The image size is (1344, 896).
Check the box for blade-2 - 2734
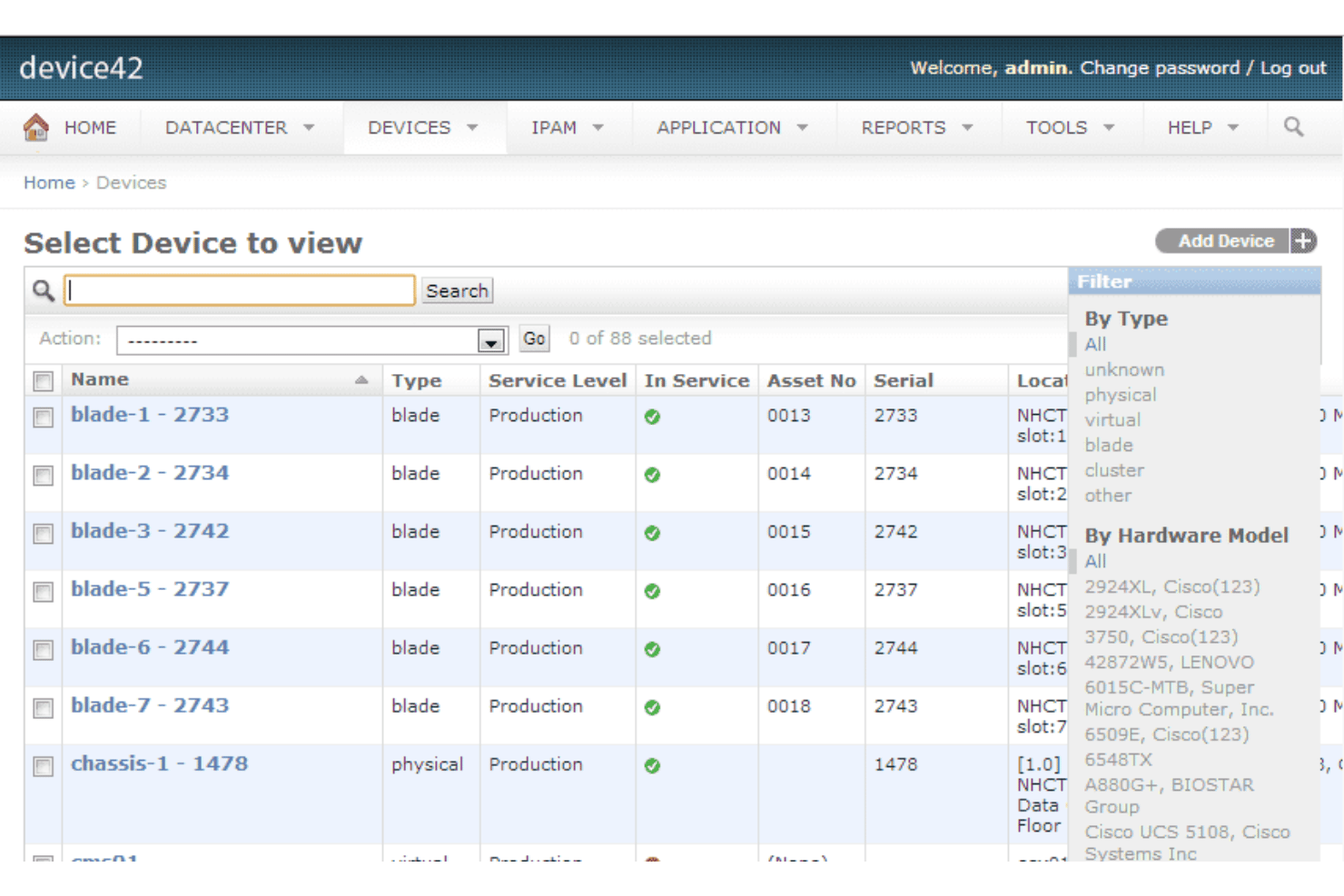[x=43, y=476]
